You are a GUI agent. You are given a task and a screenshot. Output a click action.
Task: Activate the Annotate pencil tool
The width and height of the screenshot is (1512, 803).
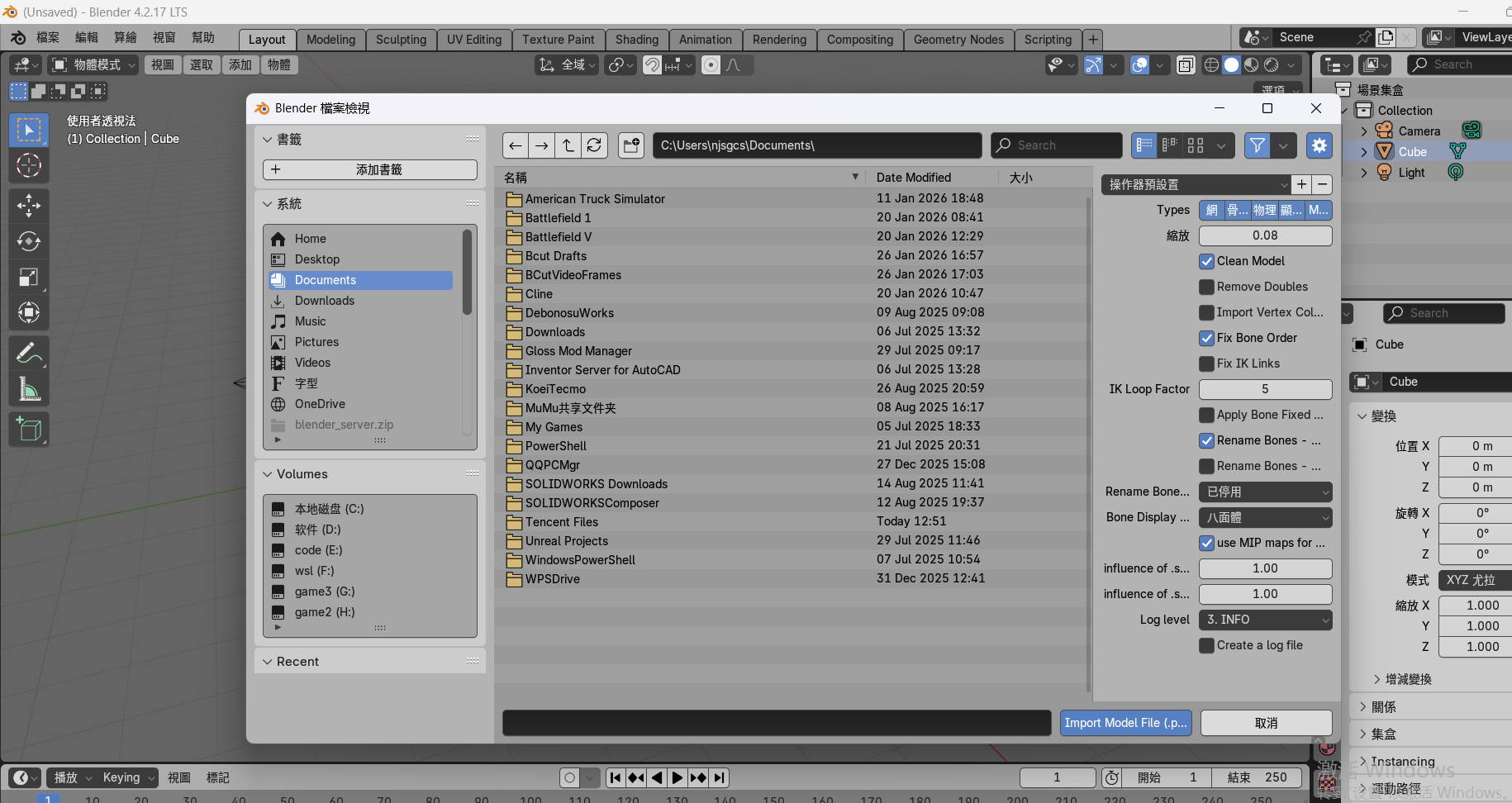(29, 354)
